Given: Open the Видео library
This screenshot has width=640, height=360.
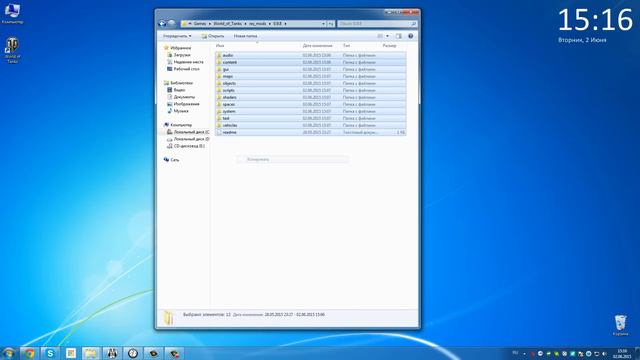Looking at the screenshot, I should (176, 90).
